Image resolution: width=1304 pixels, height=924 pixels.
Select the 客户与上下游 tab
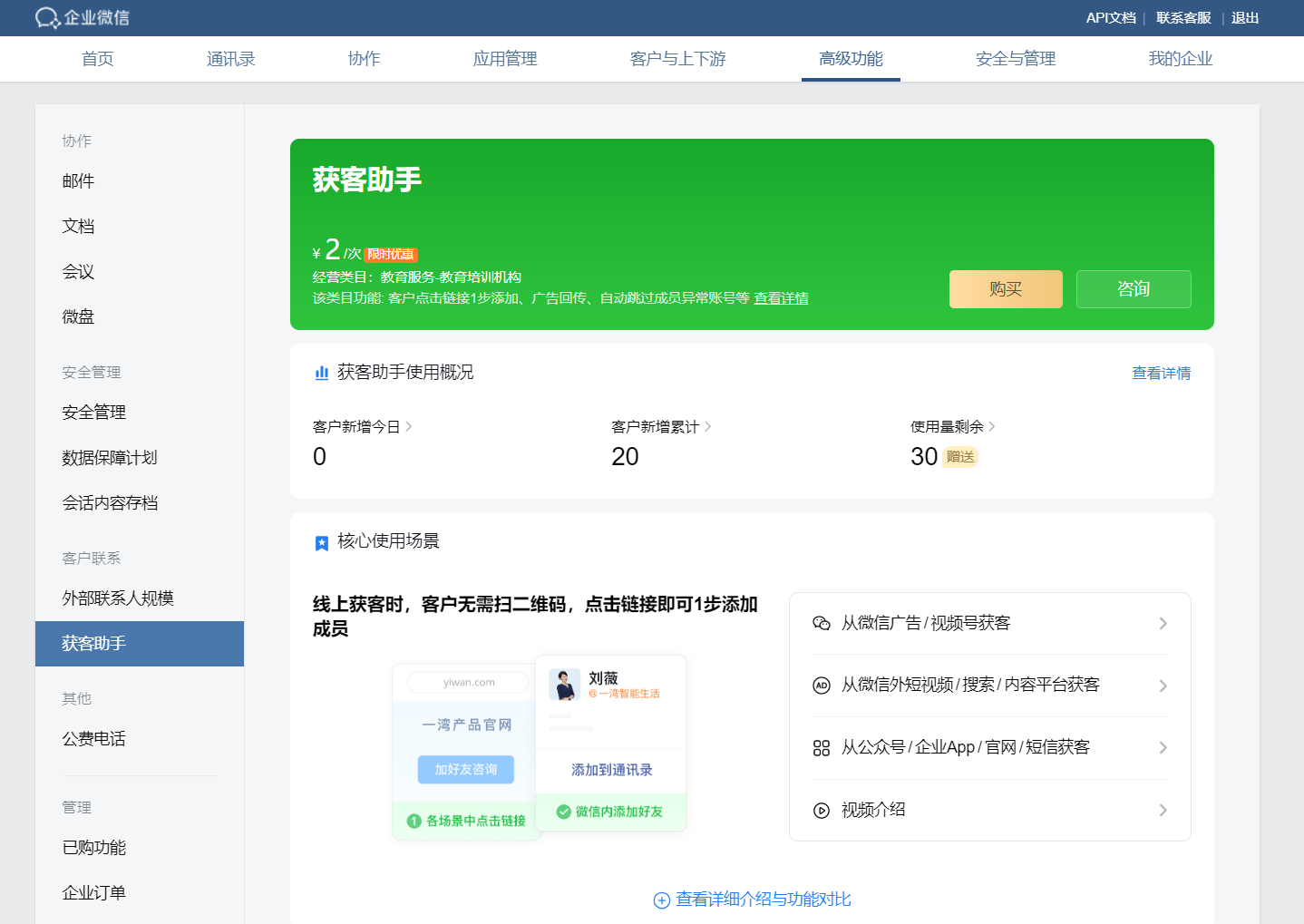tap(678, 59)
